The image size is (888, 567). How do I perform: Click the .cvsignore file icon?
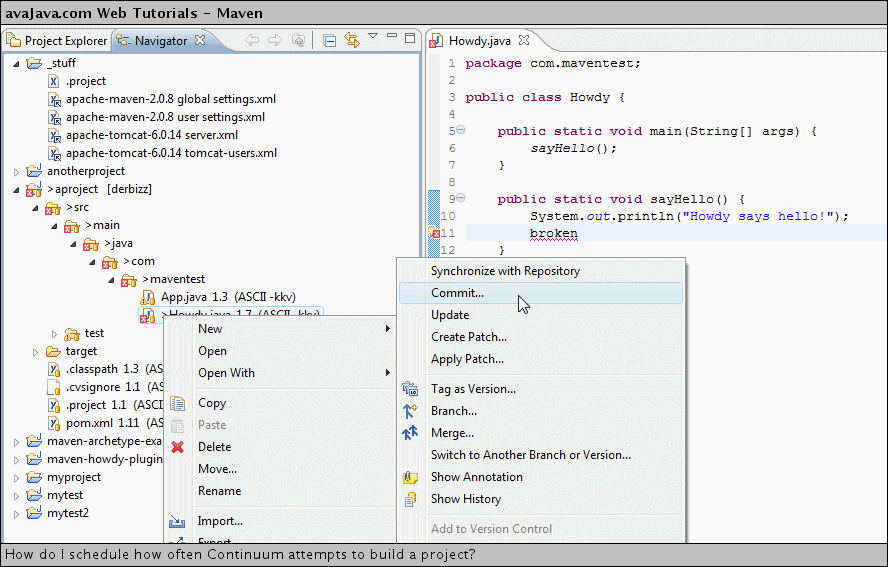coord(54,387)
